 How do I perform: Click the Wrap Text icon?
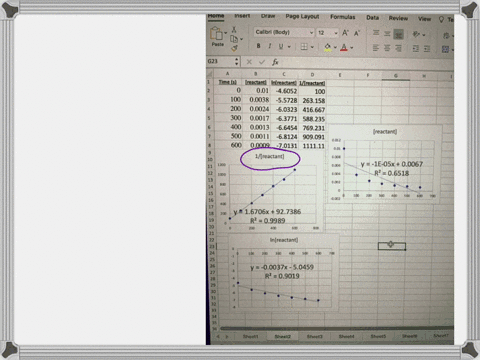pyautogui.click(x=446, y=35)
